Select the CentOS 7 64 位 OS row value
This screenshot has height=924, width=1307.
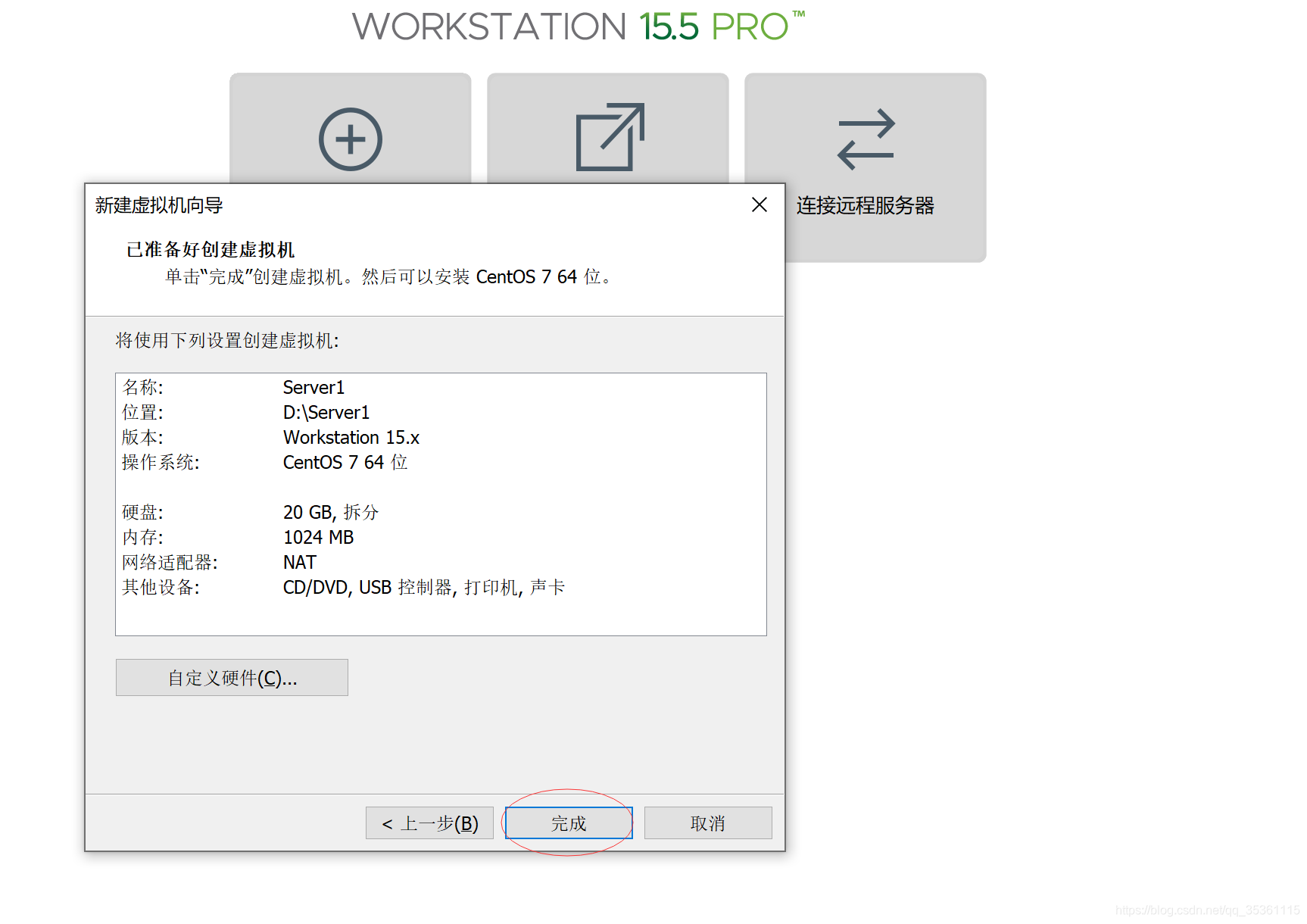(345, 462)
